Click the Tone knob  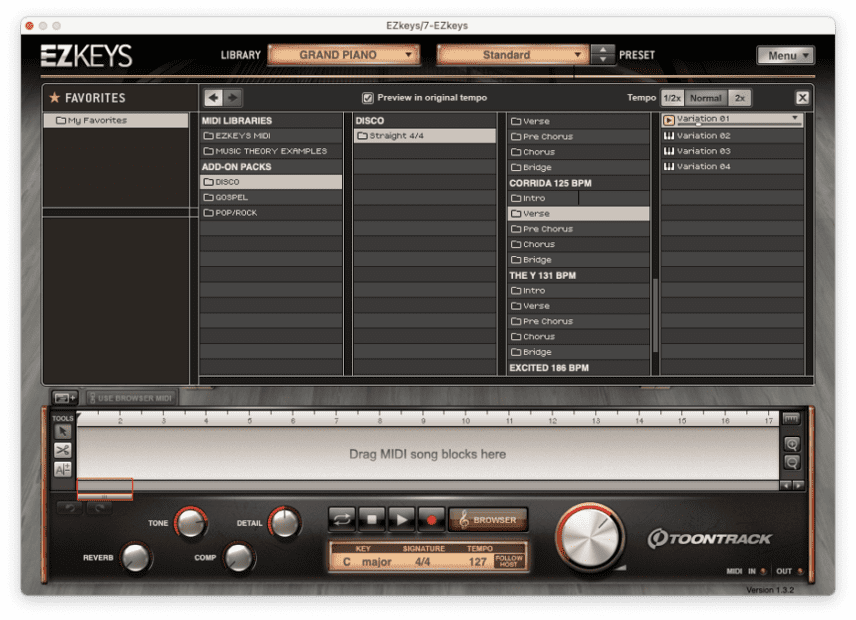pos(191,523)
